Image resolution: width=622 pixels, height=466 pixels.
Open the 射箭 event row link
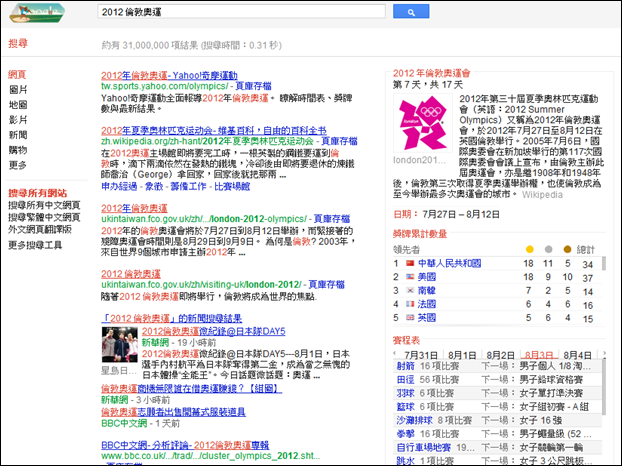click(406, 366)
